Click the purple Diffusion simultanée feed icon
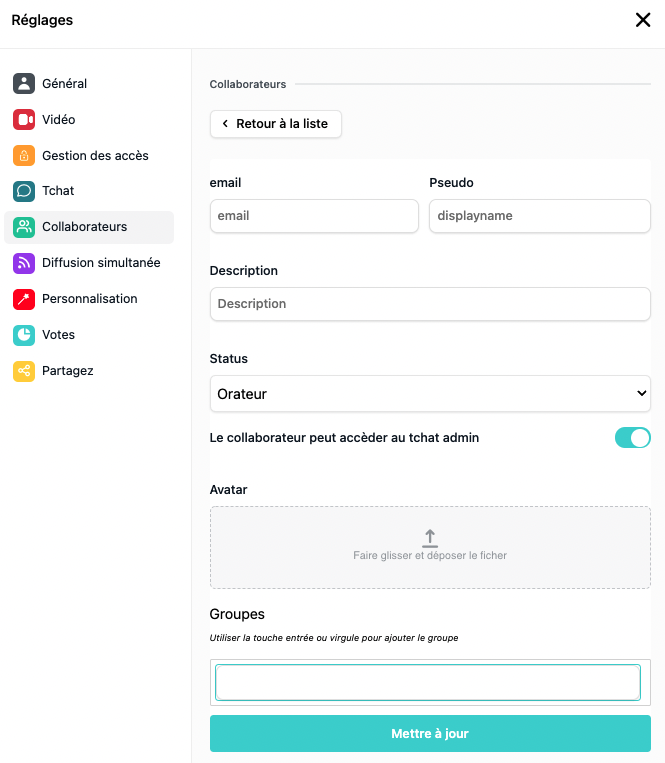 point(24,263)
